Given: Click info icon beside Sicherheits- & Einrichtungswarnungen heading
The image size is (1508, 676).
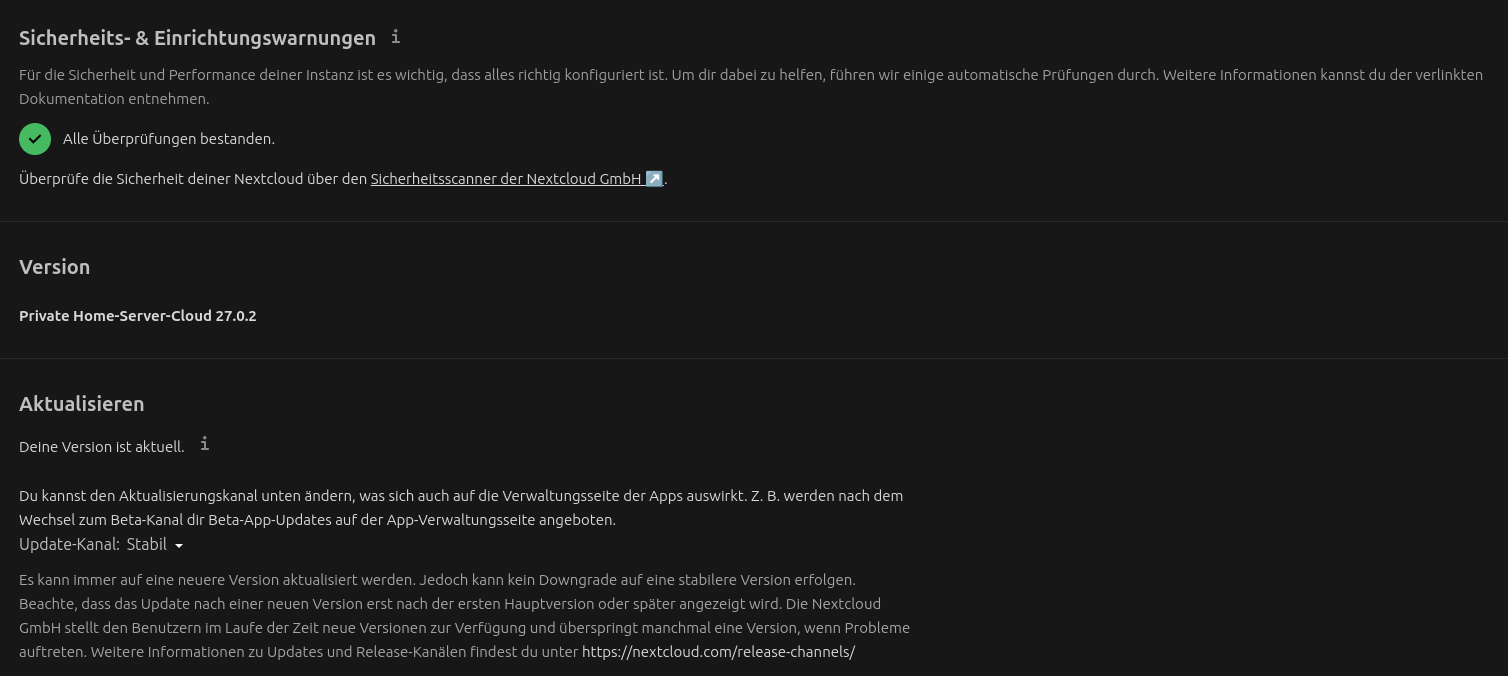Looking at the screenshot, I should click(x=395, y=37).
